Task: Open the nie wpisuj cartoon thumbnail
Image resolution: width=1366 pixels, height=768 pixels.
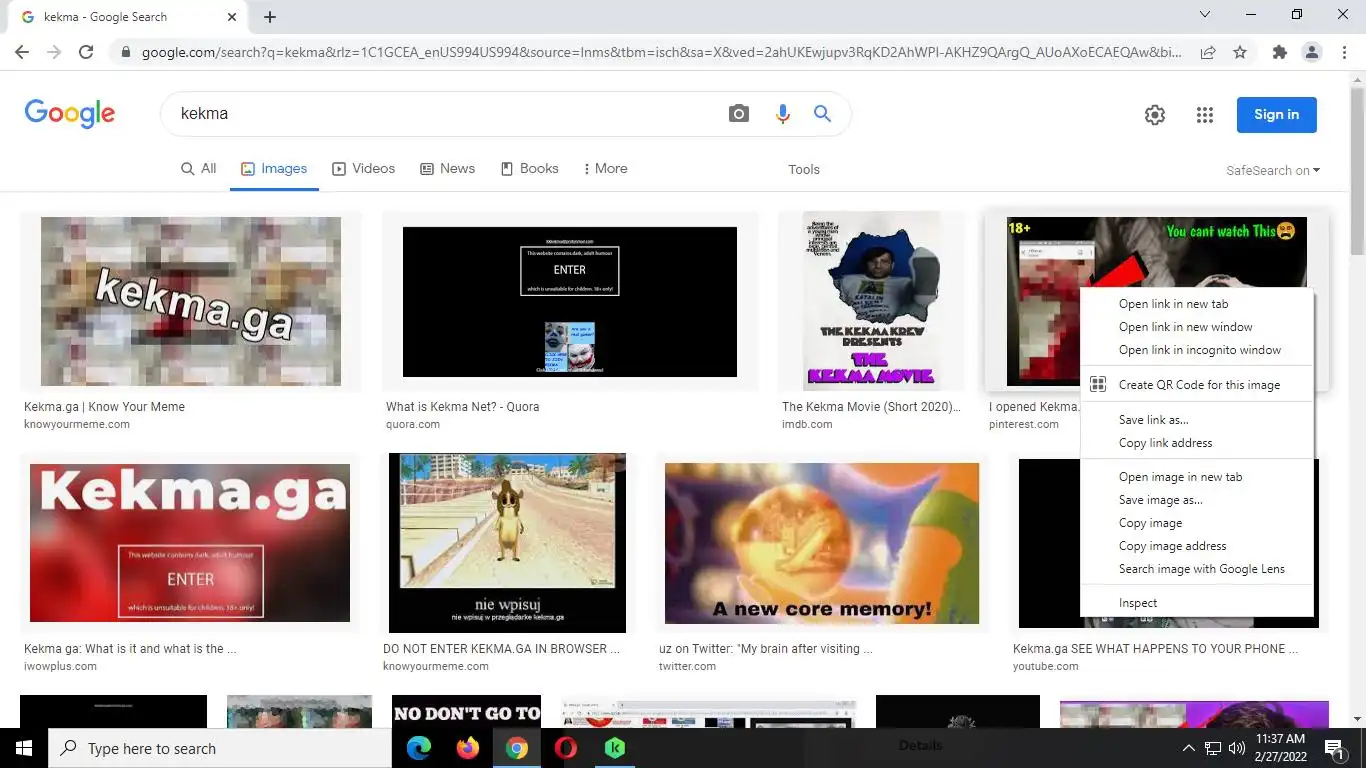Action: pyautogui.click(x=507, y=542)
